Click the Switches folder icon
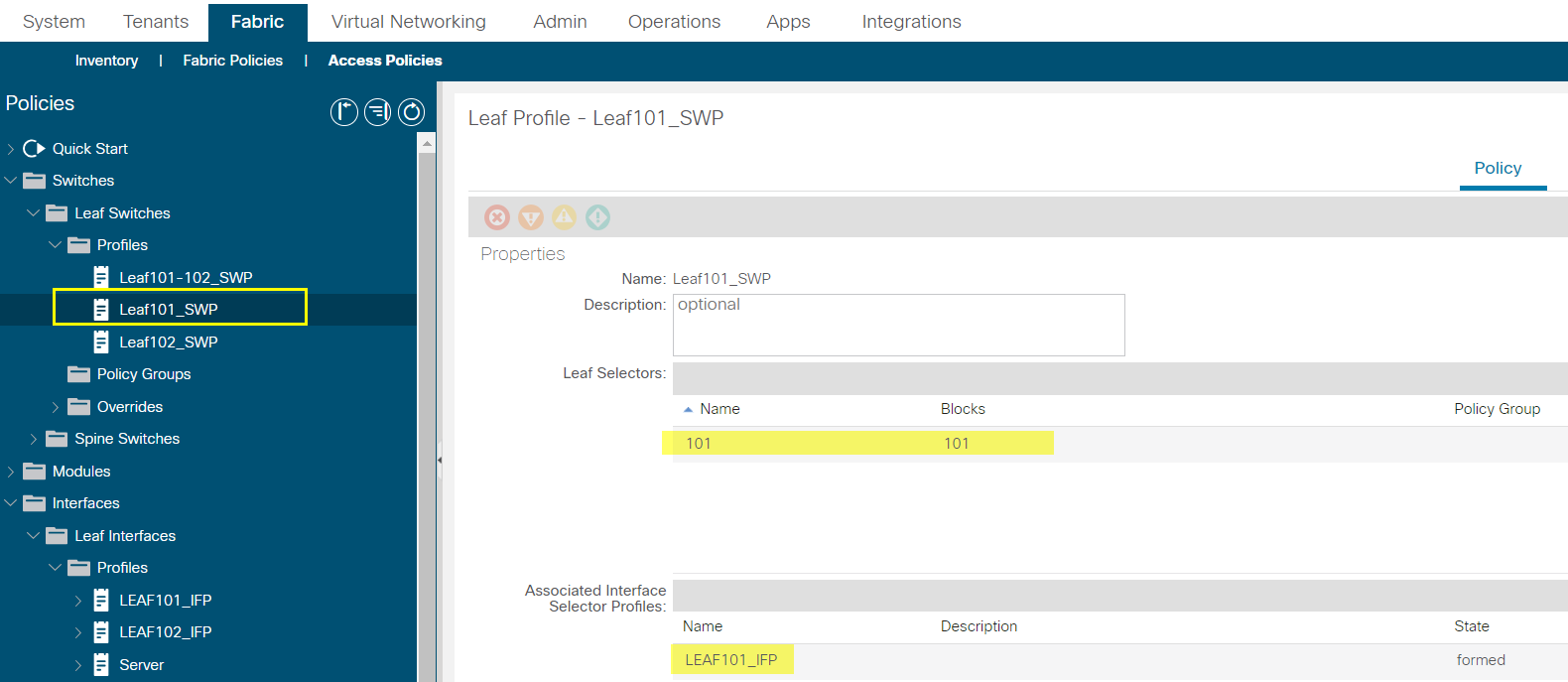Image resolution: width=1568 pixels, height=682 pixels. 35,181
